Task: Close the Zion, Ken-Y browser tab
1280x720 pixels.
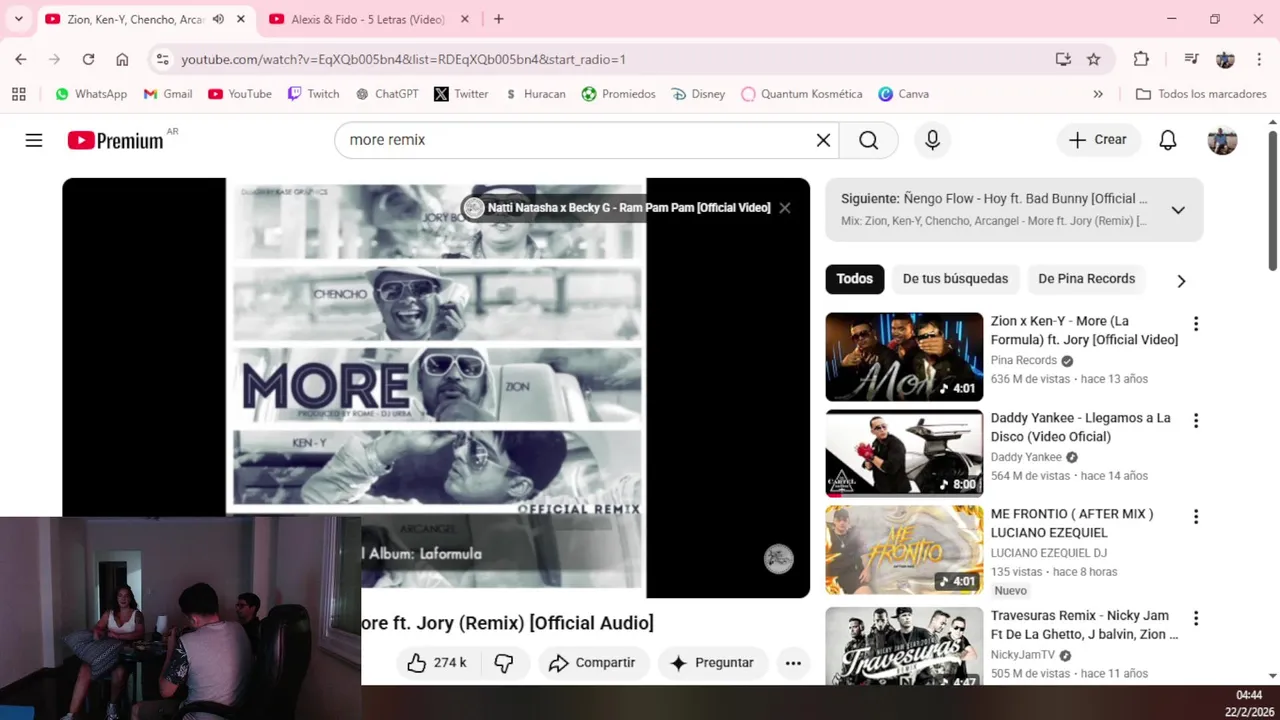Action: [x=241, y=19]
